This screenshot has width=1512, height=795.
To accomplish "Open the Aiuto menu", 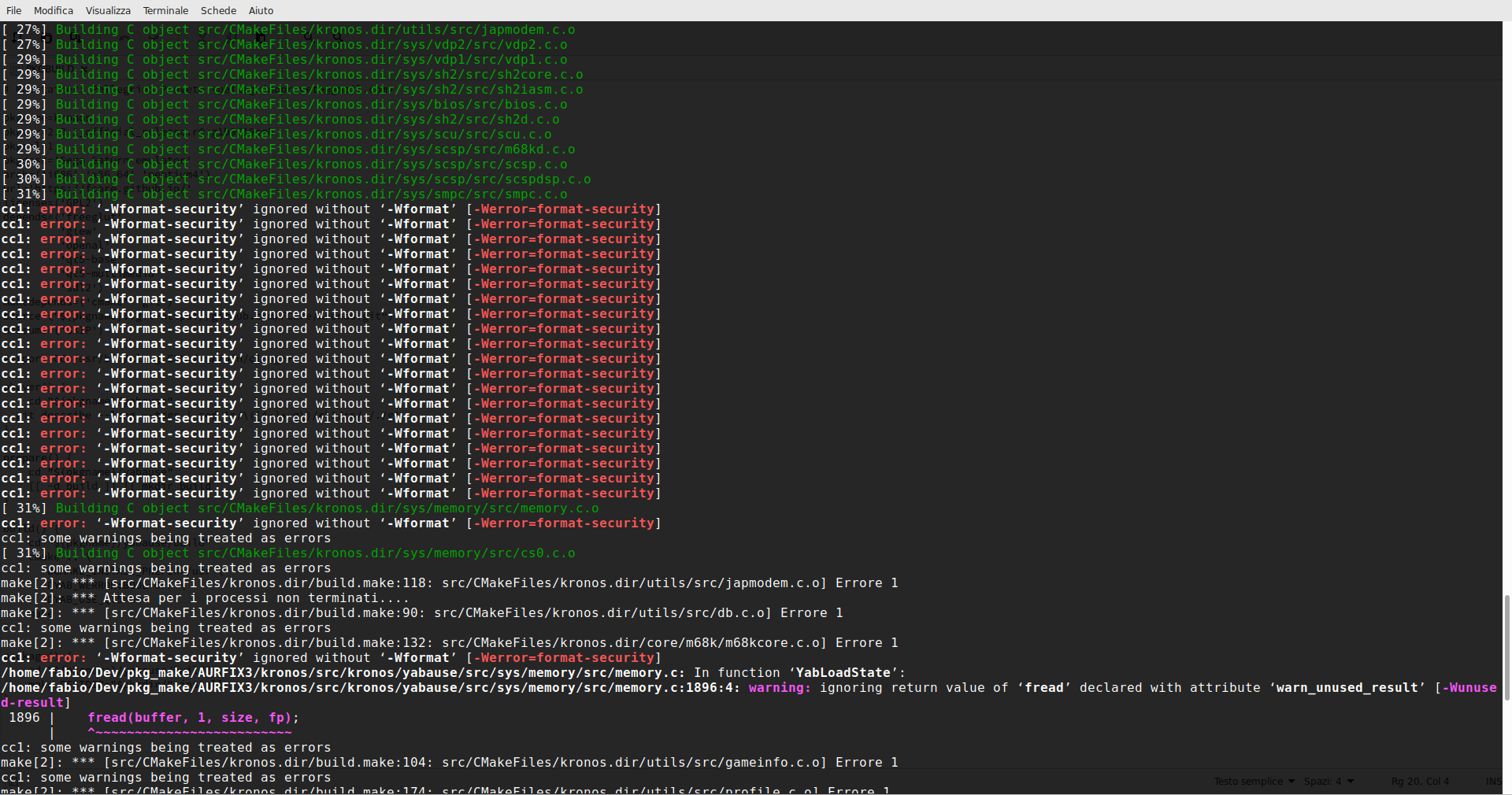I will pyautogui.click(x=261, y=10).
